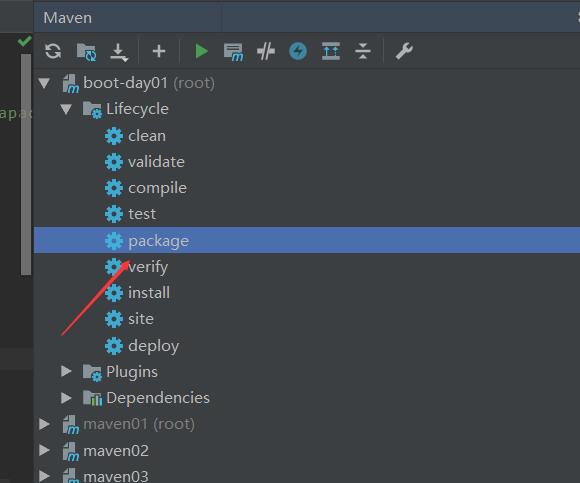
Task: Click the editor vertical scrollbar thumb
Action: click(26, 164)
